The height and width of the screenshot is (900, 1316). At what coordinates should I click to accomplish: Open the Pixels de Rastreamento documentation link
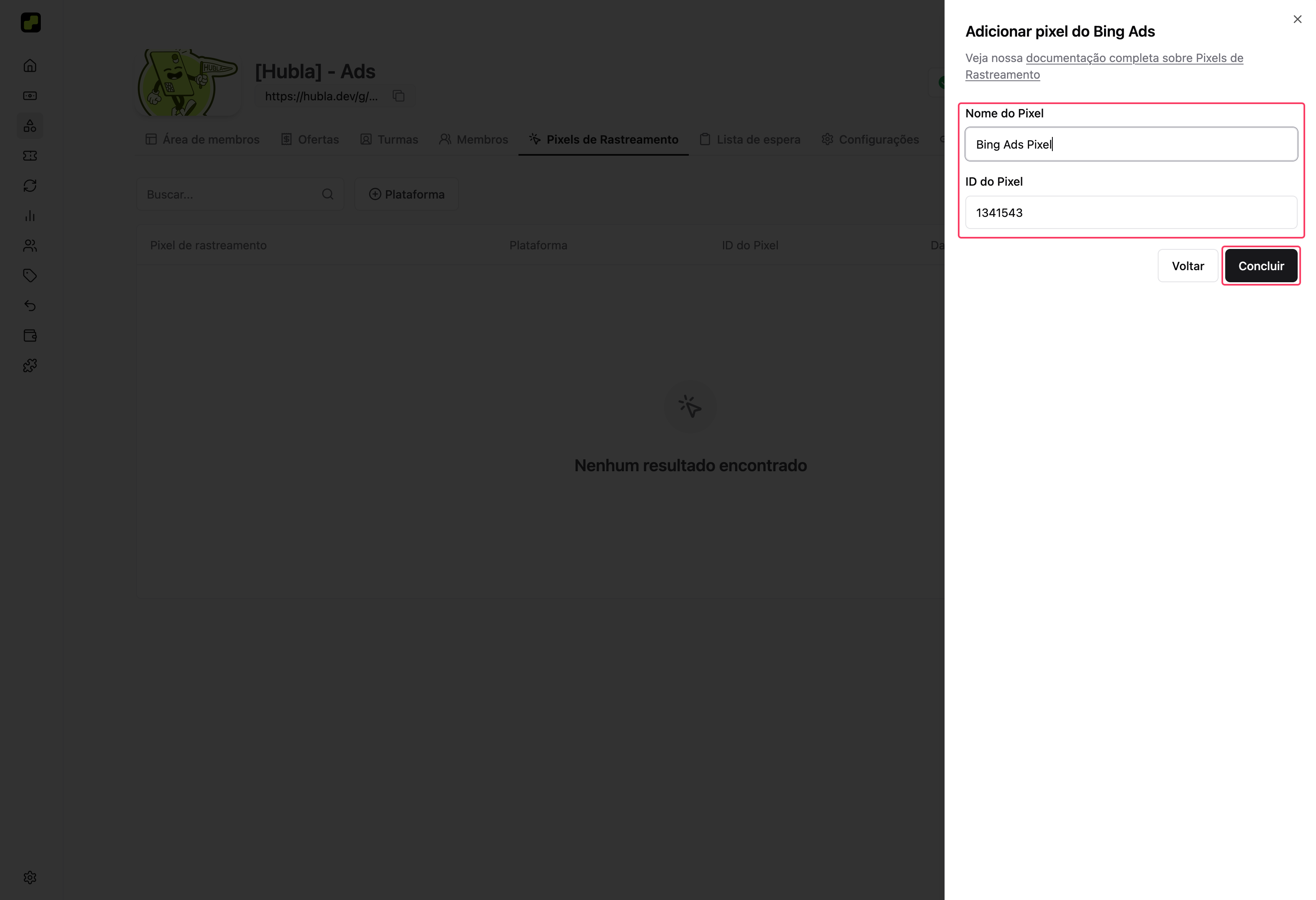coord(1134,58)
